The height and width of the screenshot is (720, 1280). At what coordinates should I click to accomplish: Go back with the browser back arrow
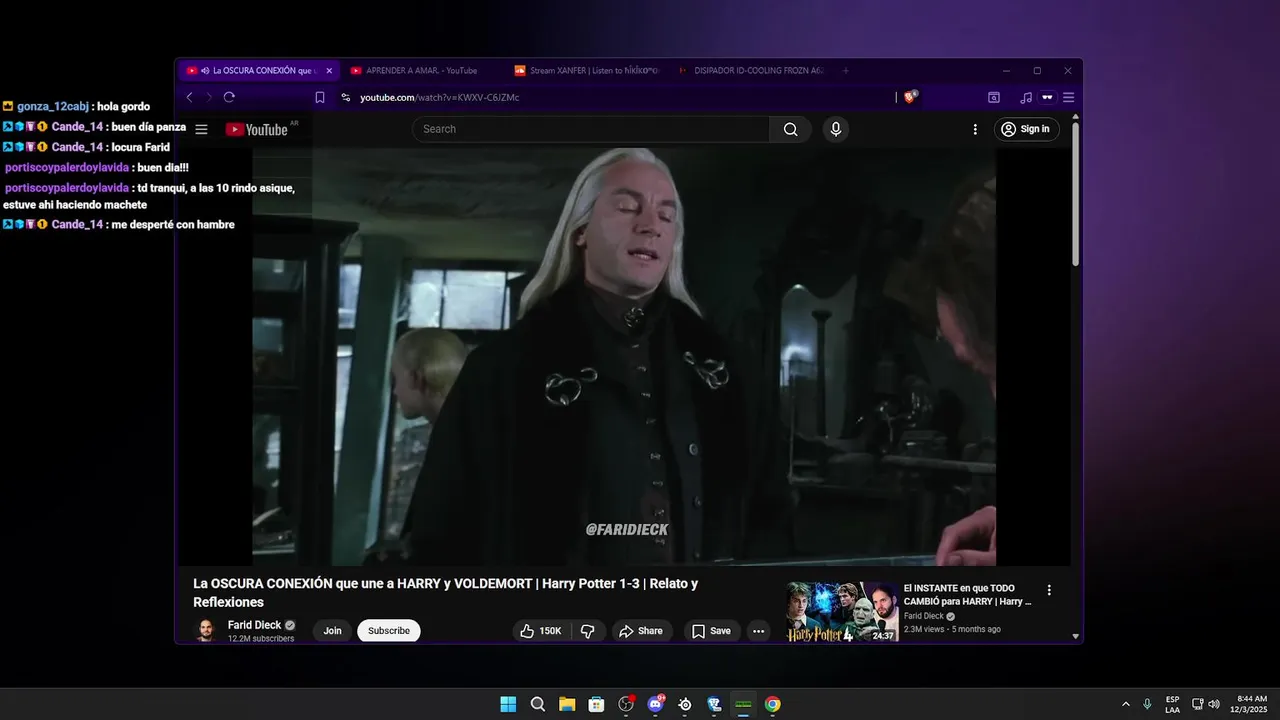tap(189, 97)
